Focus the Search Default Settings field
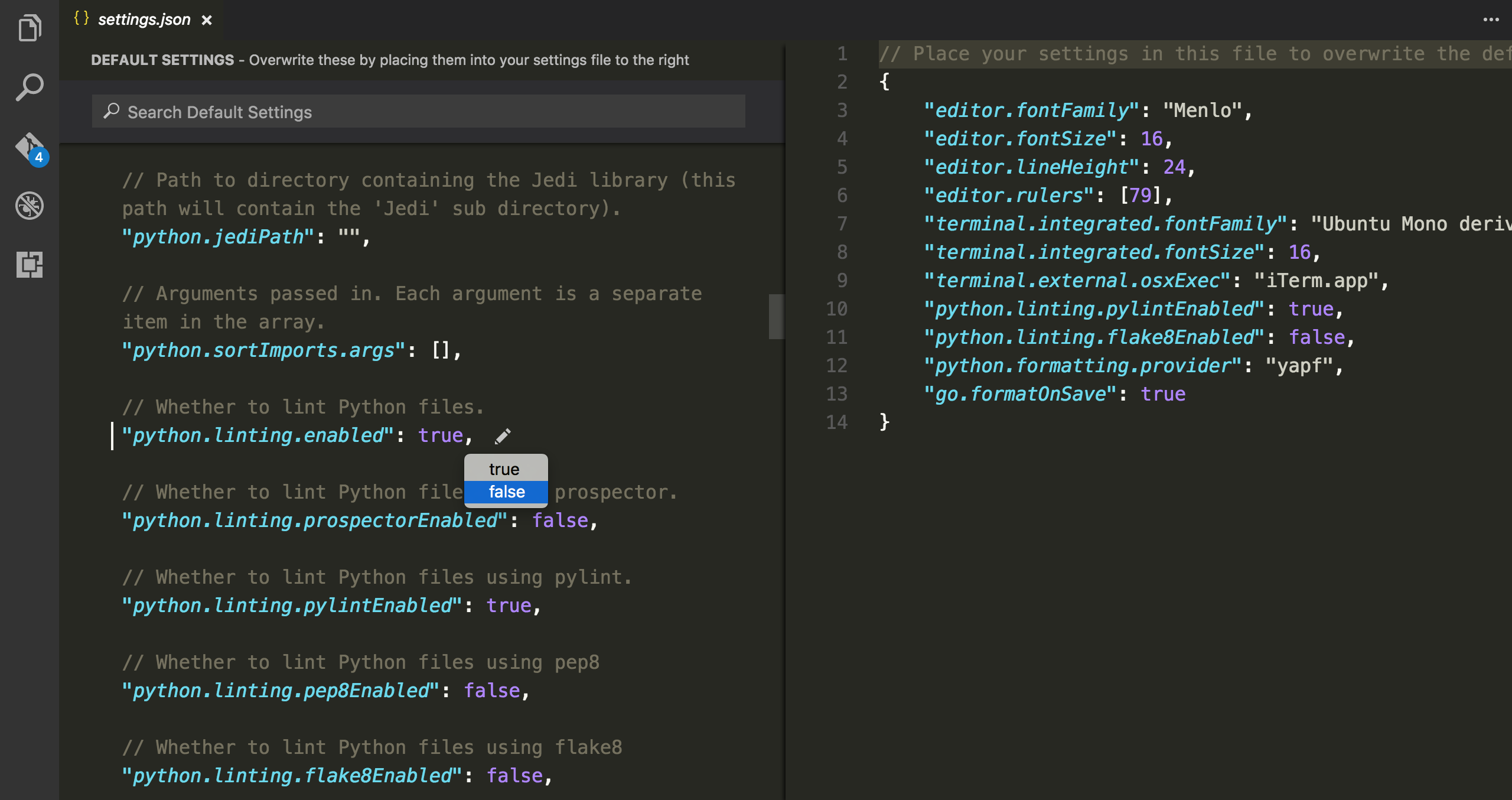 point(418,112)
